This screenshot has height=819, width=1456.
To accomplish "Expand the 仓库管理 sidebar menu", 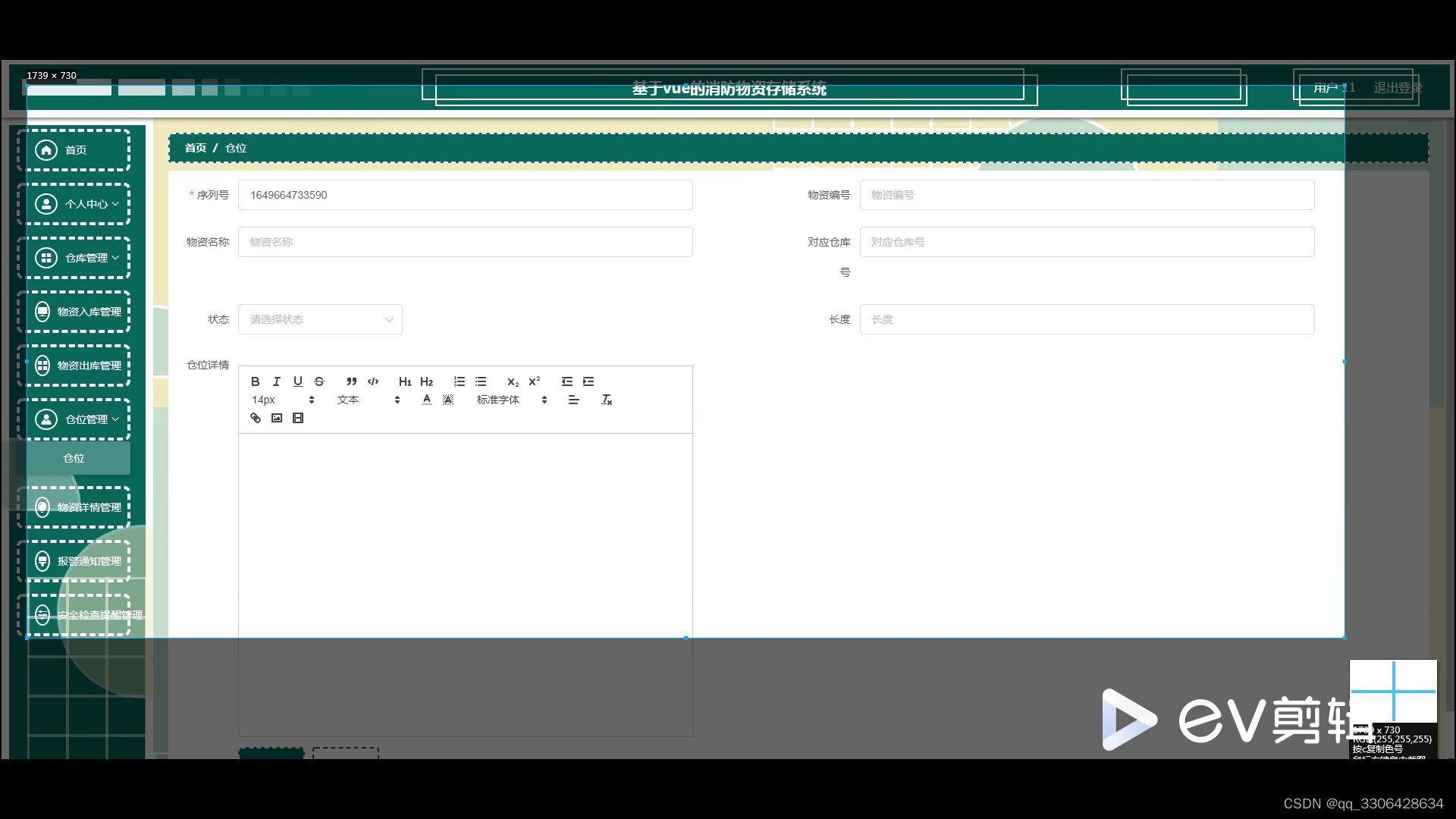I will click(x=74, y=258).
